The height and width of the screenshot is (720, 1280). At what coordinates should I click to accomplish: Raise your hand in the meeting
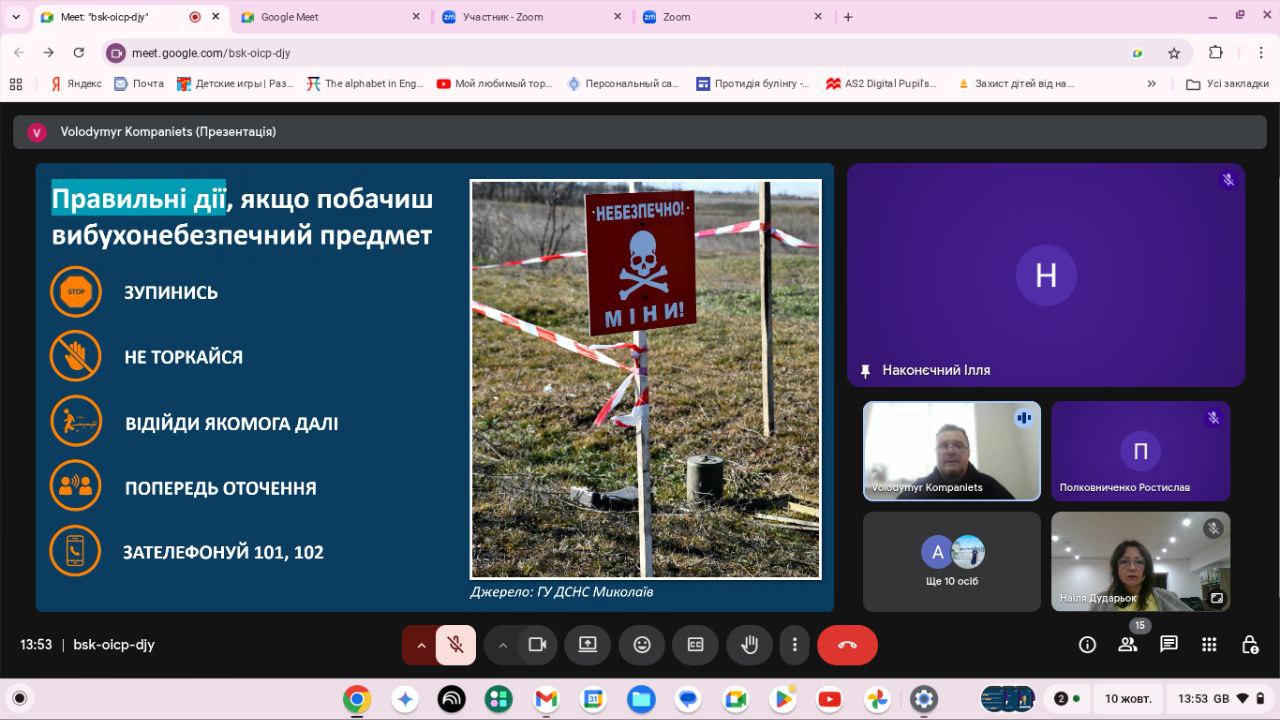(x=749, y=645)
